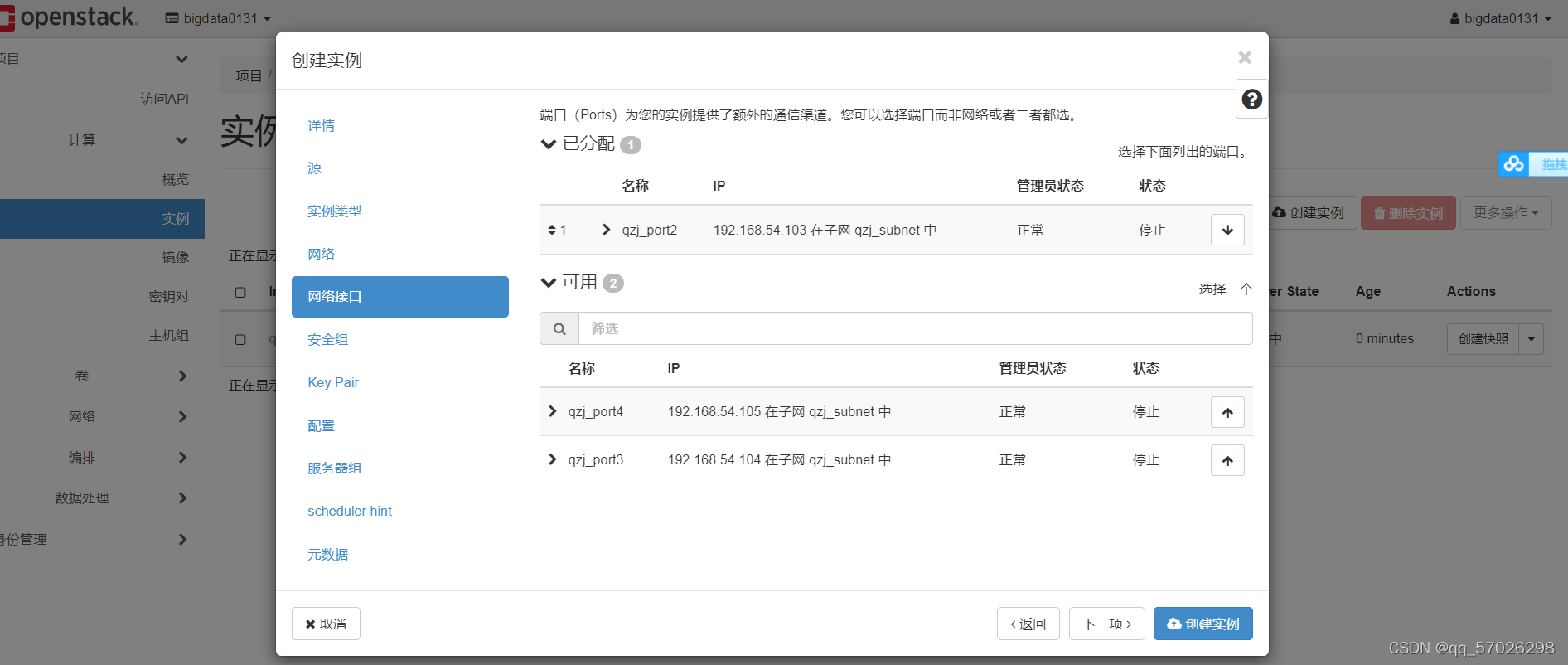
Task: Click the search magnifier icon beside the filter
Action: point(559,328)
